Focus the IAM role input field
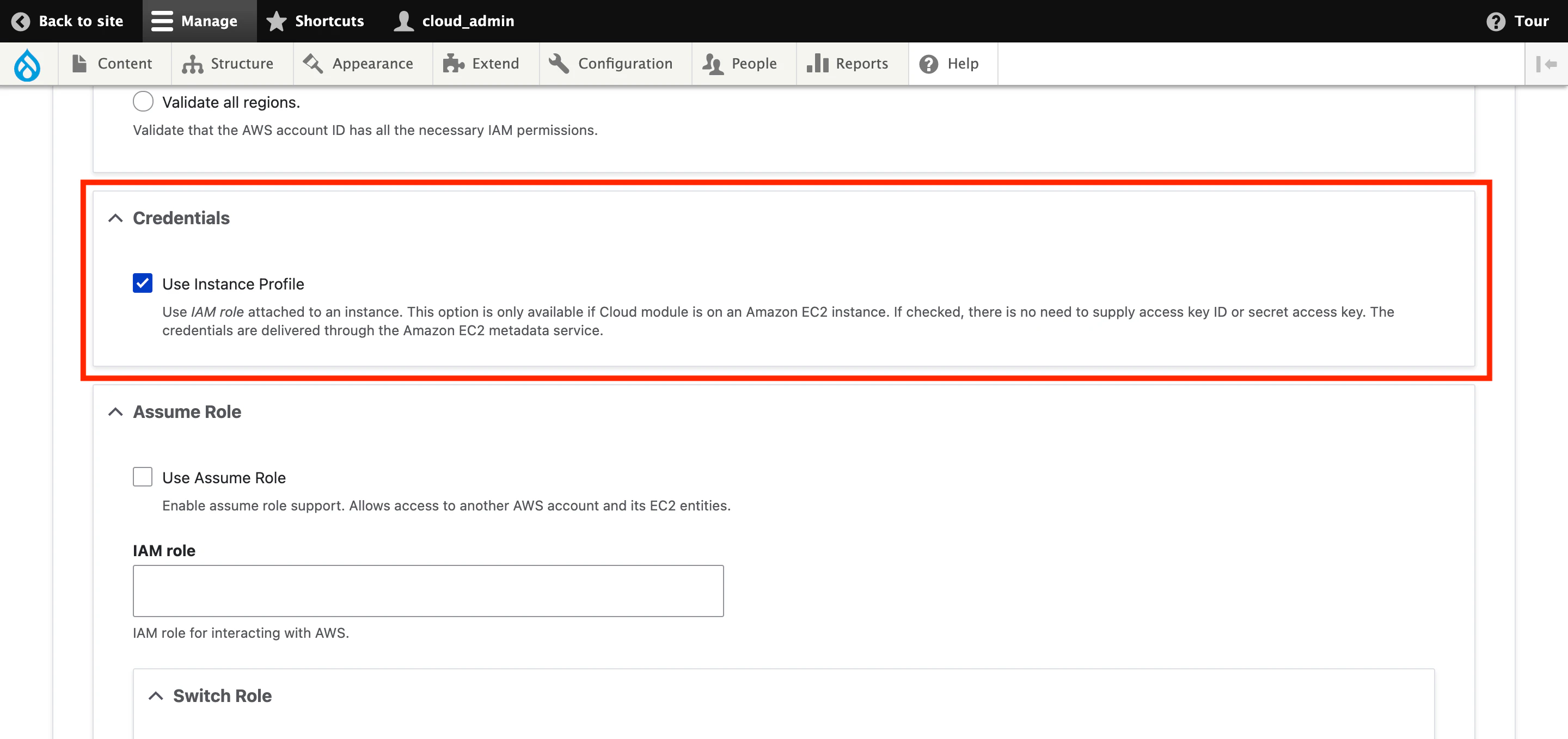Screen dimensions: 1568x739 428,590
